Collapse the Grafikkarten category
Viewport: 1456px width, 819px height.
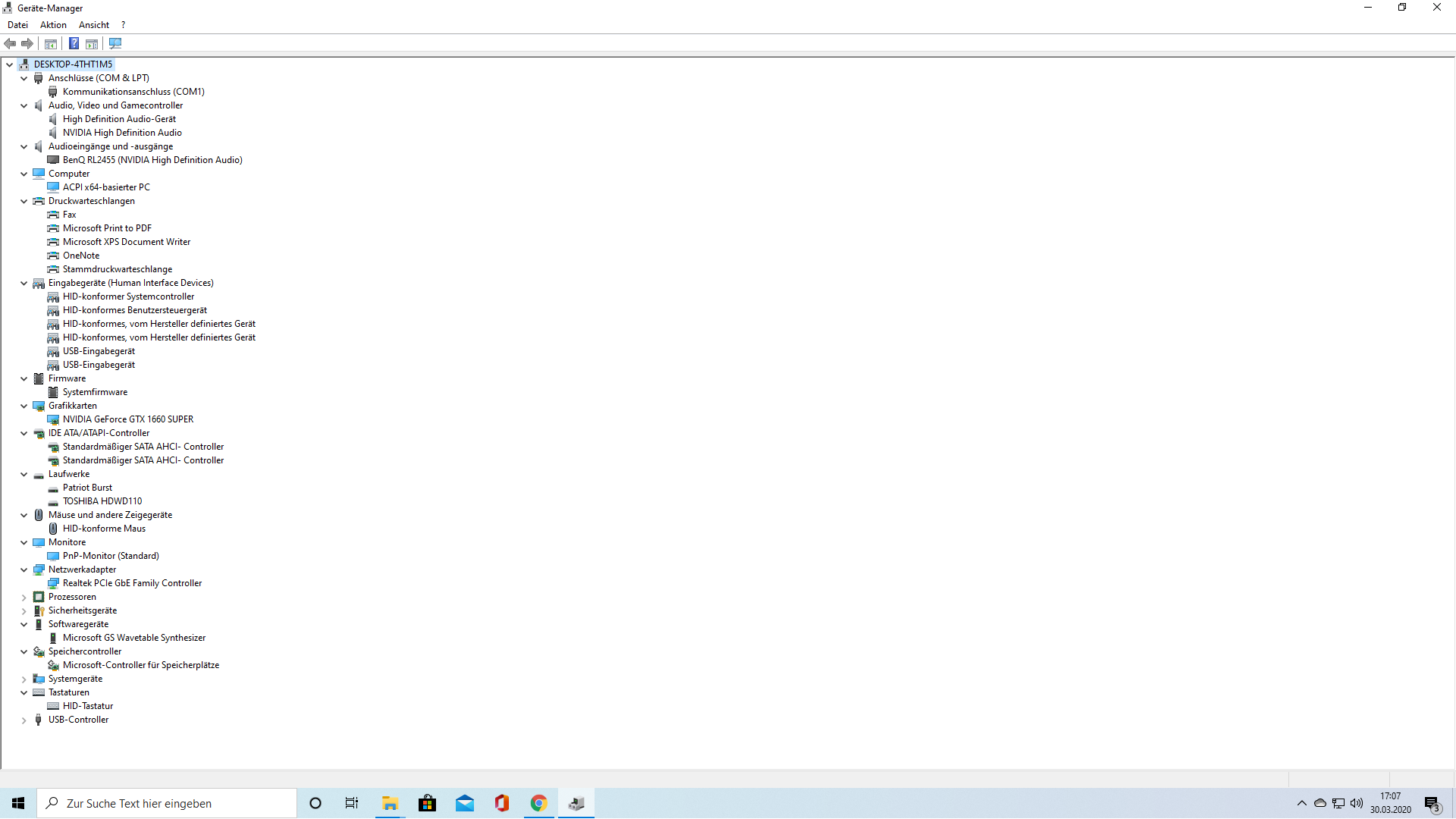tap(24, 406)
